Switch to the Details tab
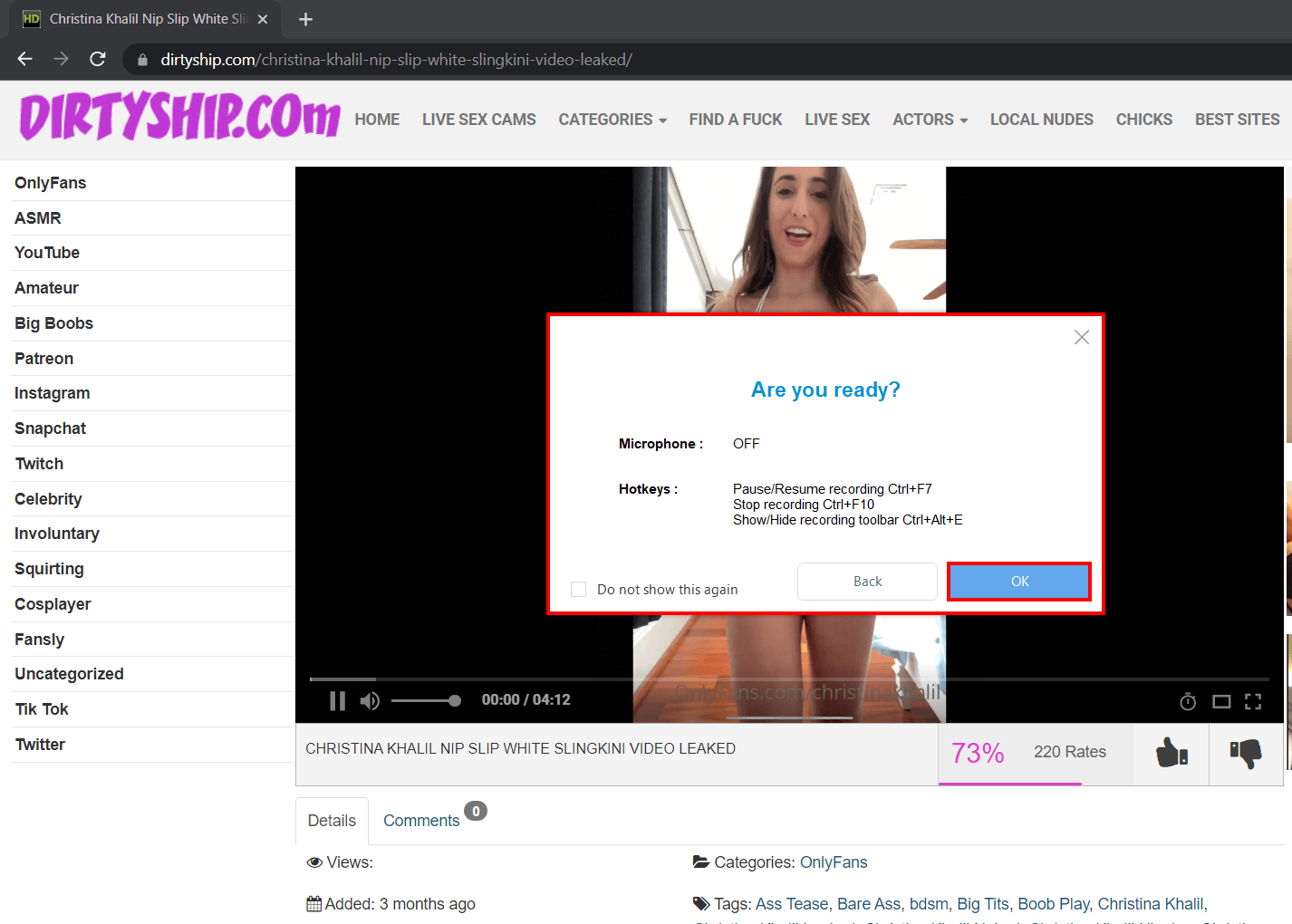1292x924 pixels. (x=332, y=821)
